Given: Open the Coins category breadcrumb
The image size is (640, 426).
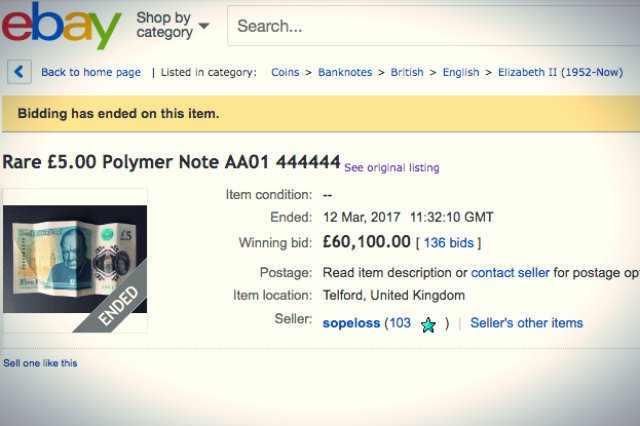Looking at the screenshot, I should click(287, 72).
